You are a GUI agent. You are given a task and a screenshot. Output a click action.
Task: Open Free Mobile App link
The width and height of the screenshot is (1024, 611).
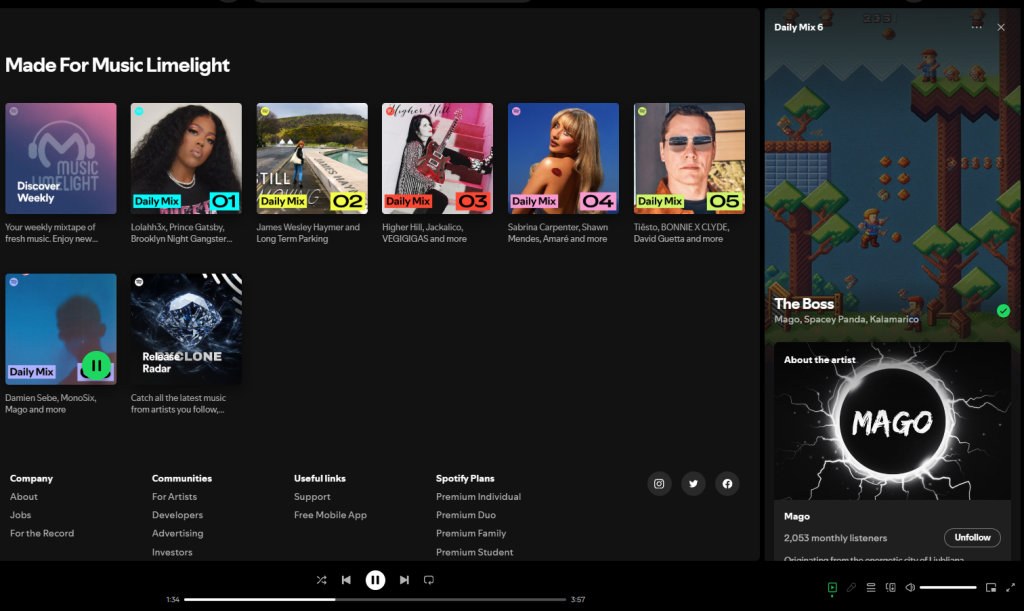[330, 515]
